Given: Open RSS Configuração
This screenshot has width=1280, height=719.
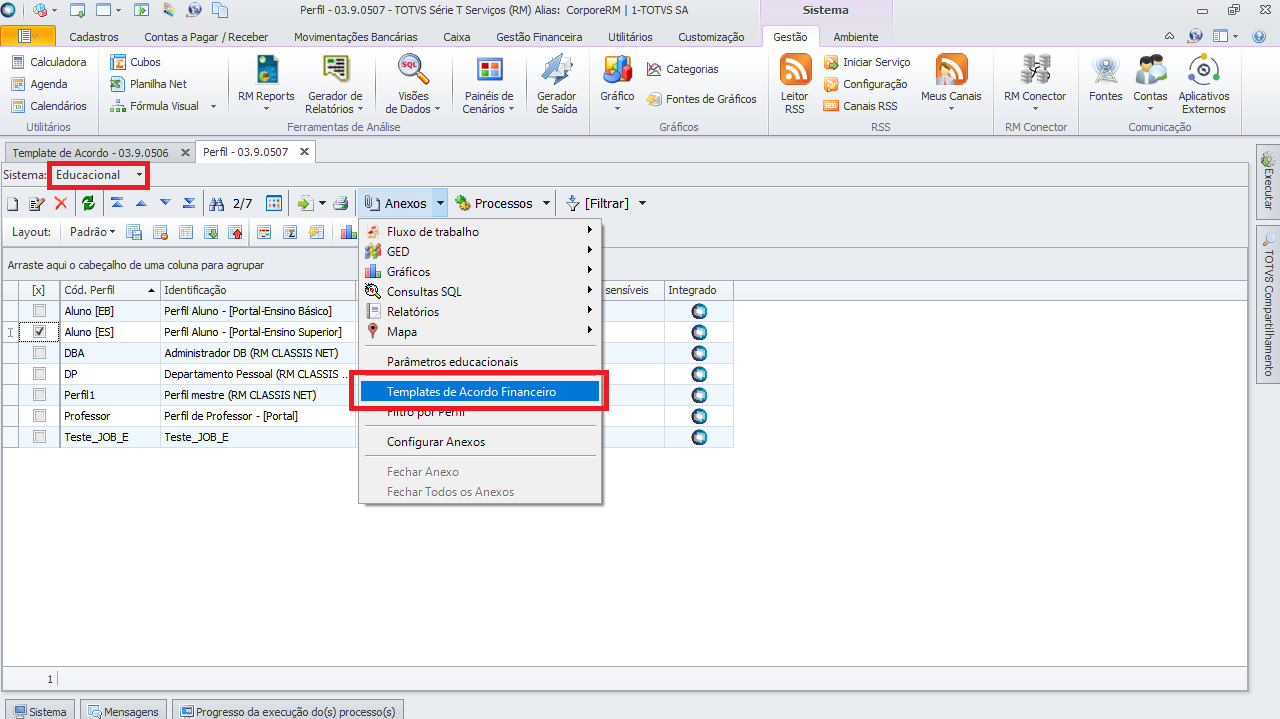Looking at the screenshot, I should coord(866,84).
